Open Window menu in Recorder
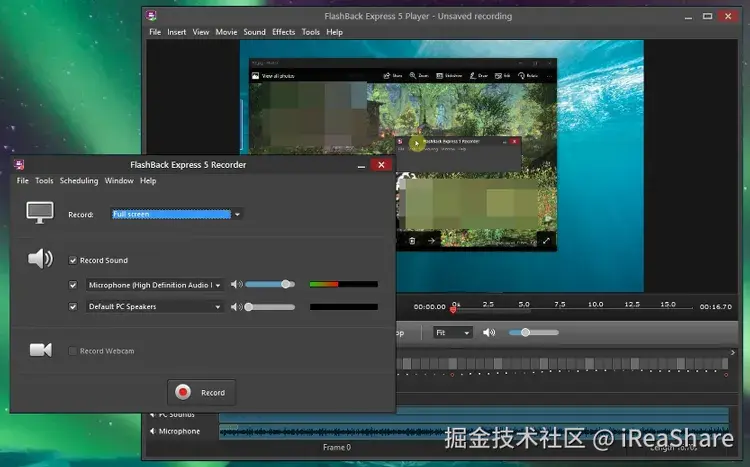This screenshot has width=750, height=467. tap(119, 181)
